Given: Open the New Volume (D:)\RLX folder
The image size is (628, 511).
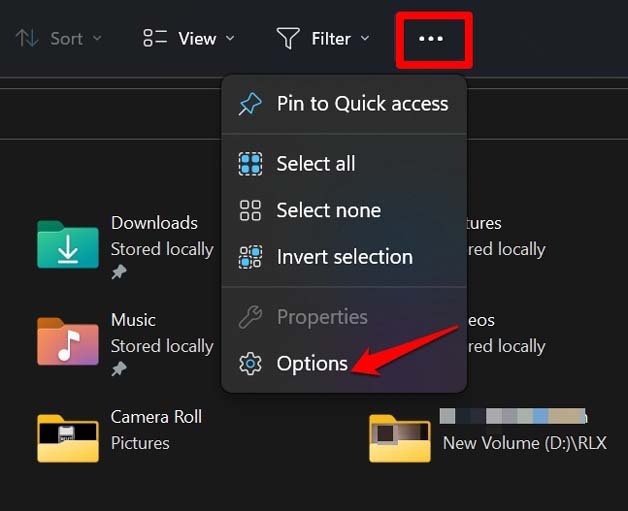Looking at the screenshot, I should (x=400, y=437).
